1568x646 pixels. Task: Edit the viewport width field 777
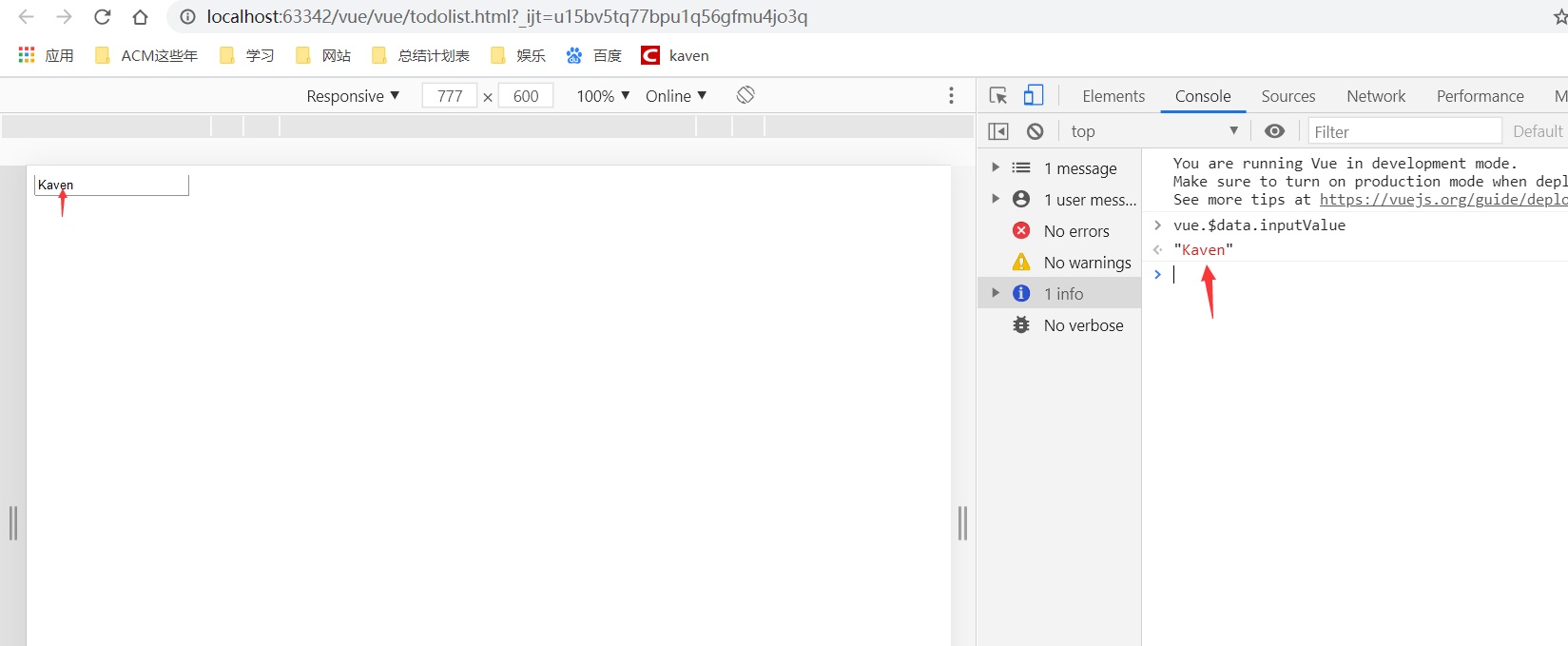pos(450,96)
